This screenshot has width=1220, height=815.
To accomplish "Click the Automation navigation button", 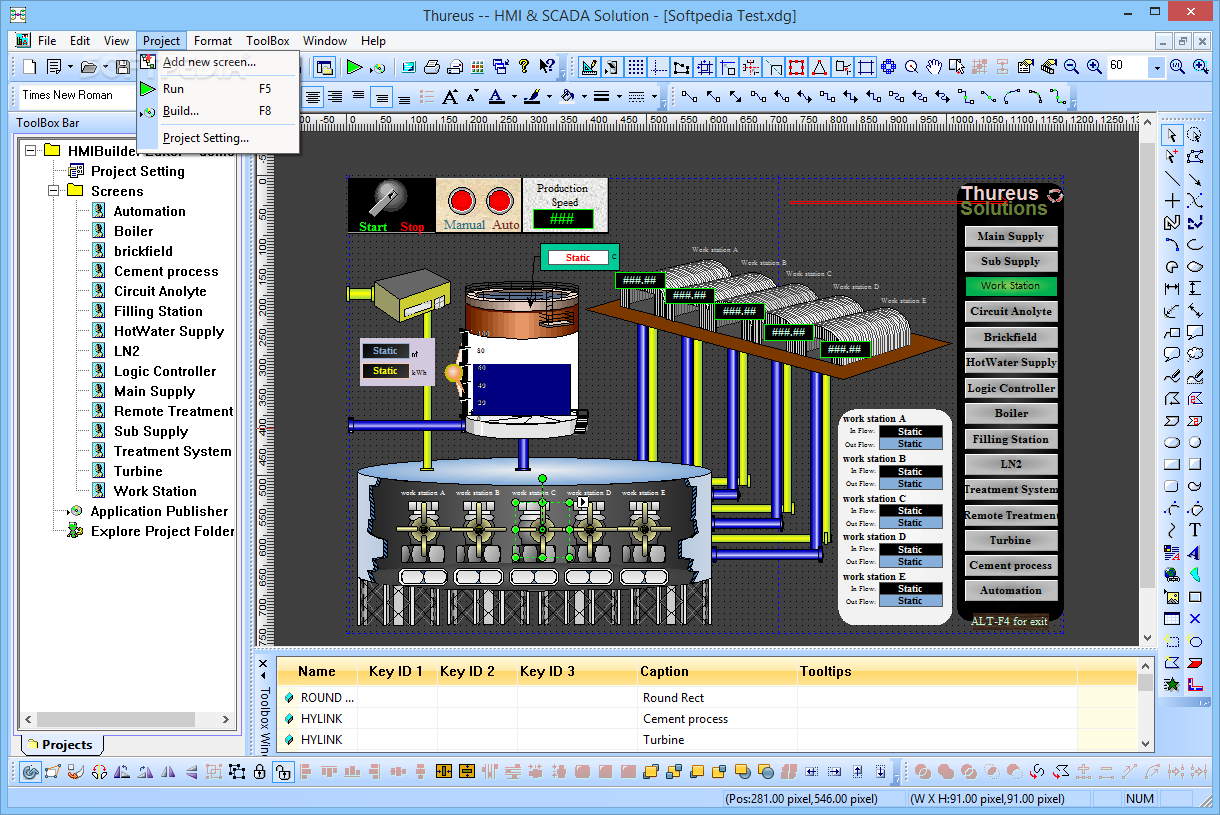I will click(1010, 590).
